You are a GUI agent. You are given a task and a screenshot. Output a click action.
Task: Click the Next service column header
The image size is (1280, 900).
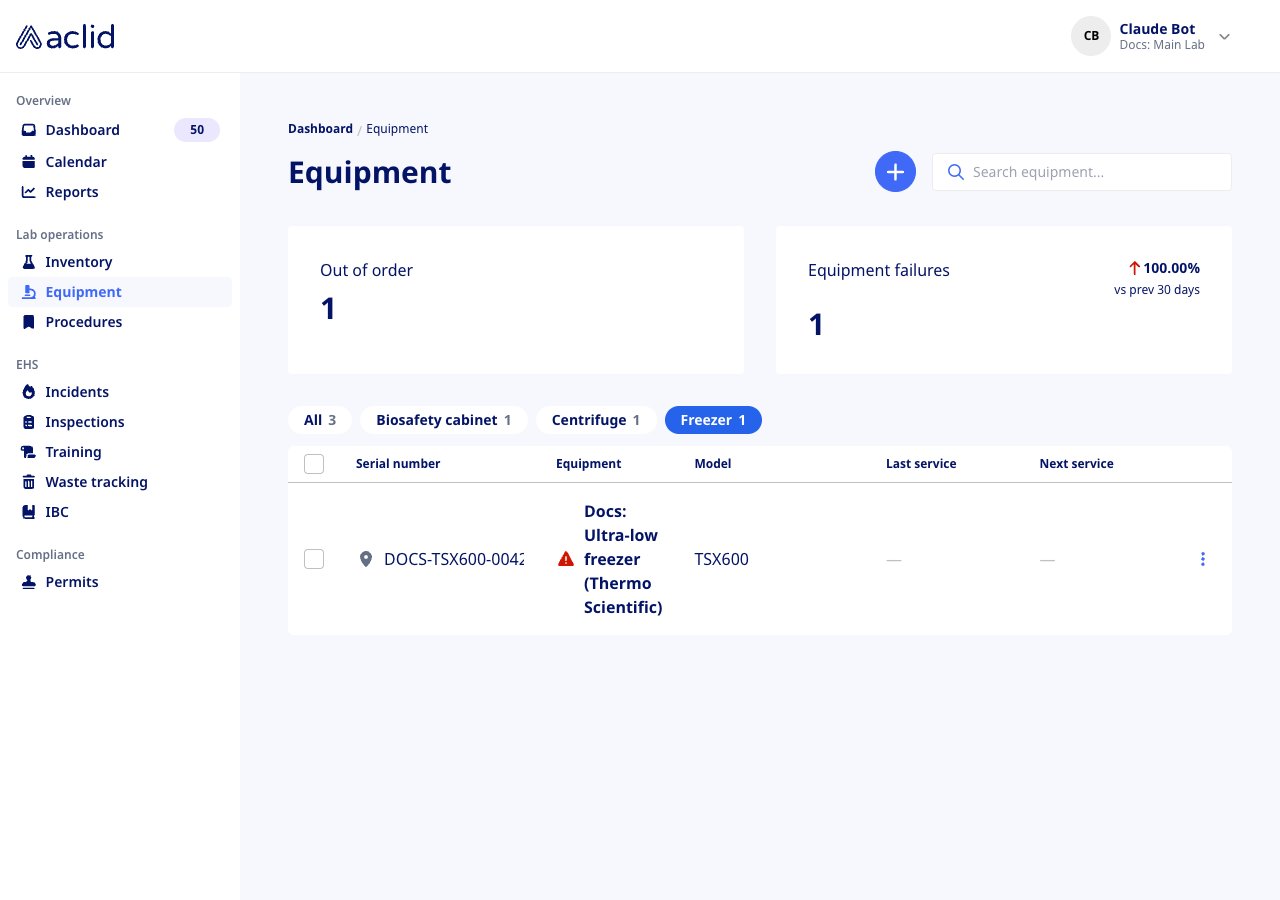click(x=1076, y=464)
